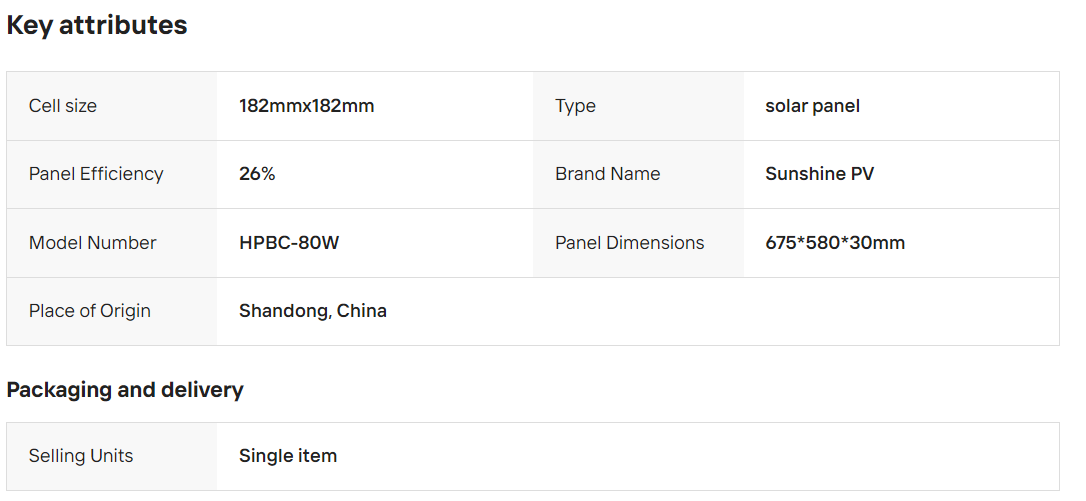Click the 675*580*30mm dimensions value

click(x=835, y=243)
